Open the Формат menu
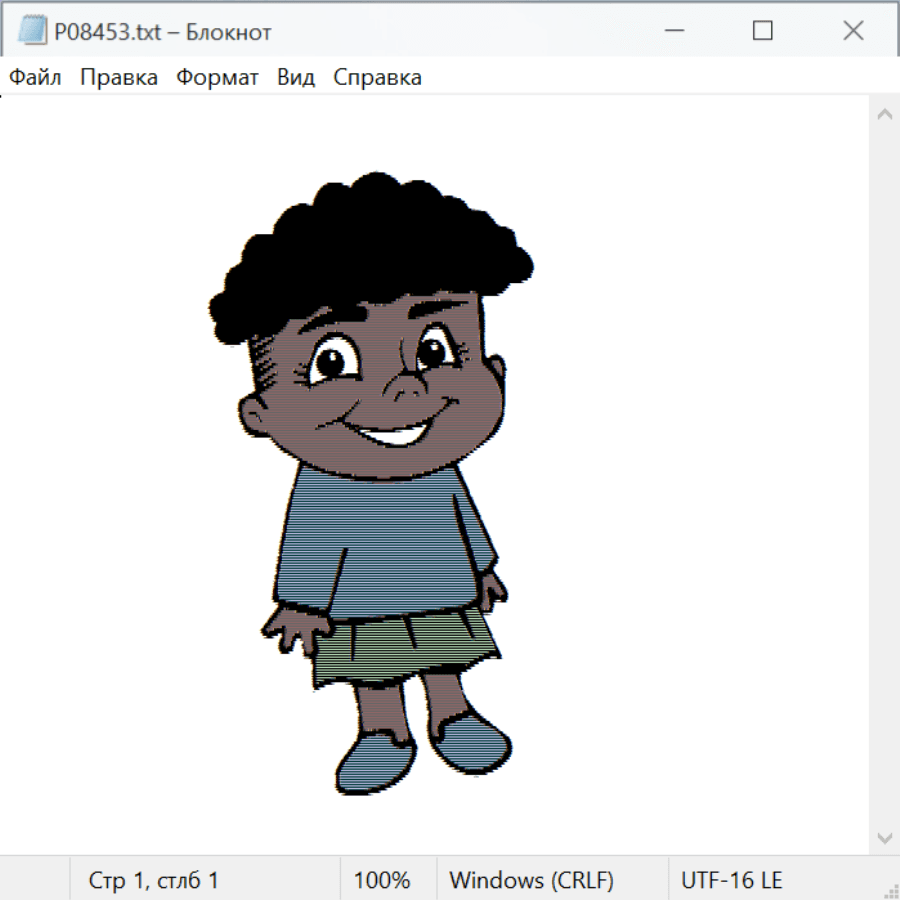 217,78
